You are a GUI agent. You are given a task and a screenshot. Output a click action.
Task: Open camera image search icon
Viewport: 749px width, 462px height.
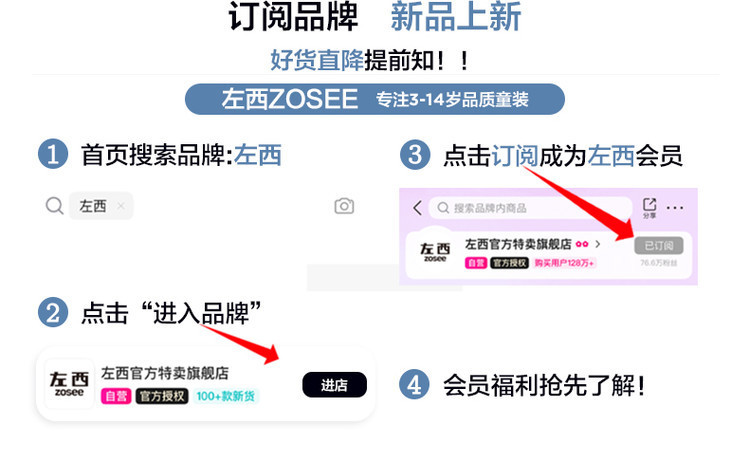344,206
